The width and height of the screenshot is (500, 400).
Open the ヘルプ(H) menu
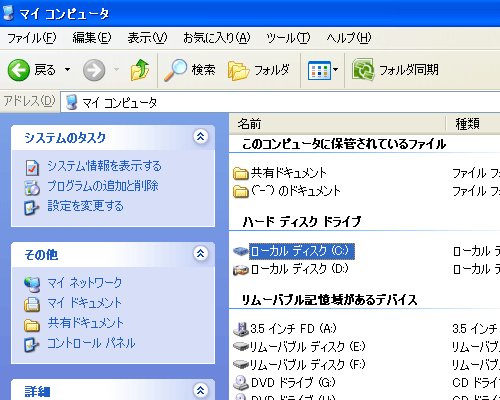pos(349,38)
